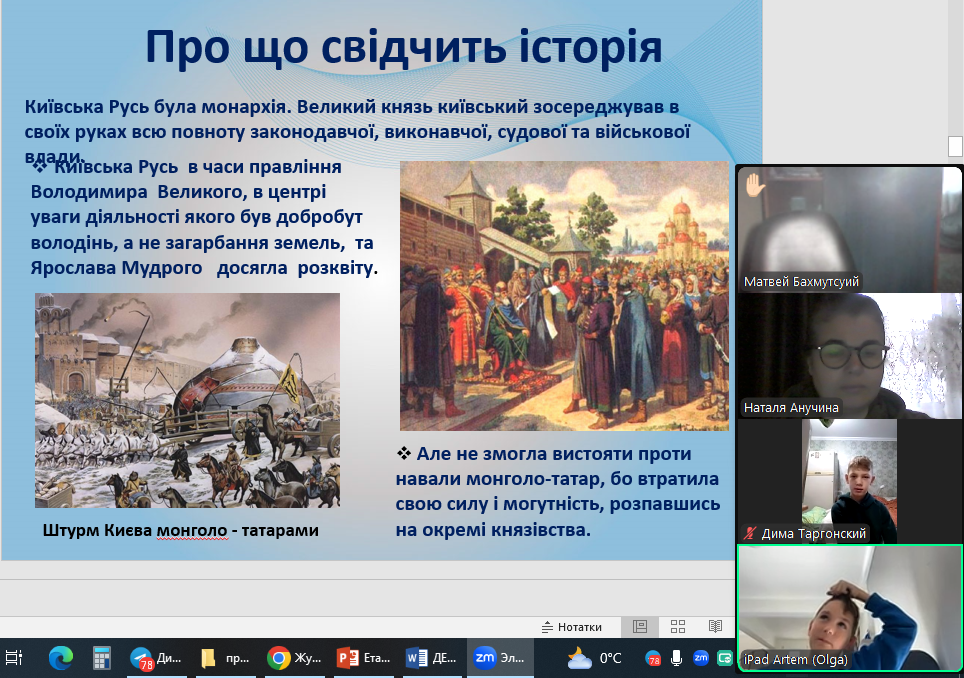Viewport: 964px width, 678px height.
Task: Click the green screen-sharing tray icon
Action: (725, 658)
